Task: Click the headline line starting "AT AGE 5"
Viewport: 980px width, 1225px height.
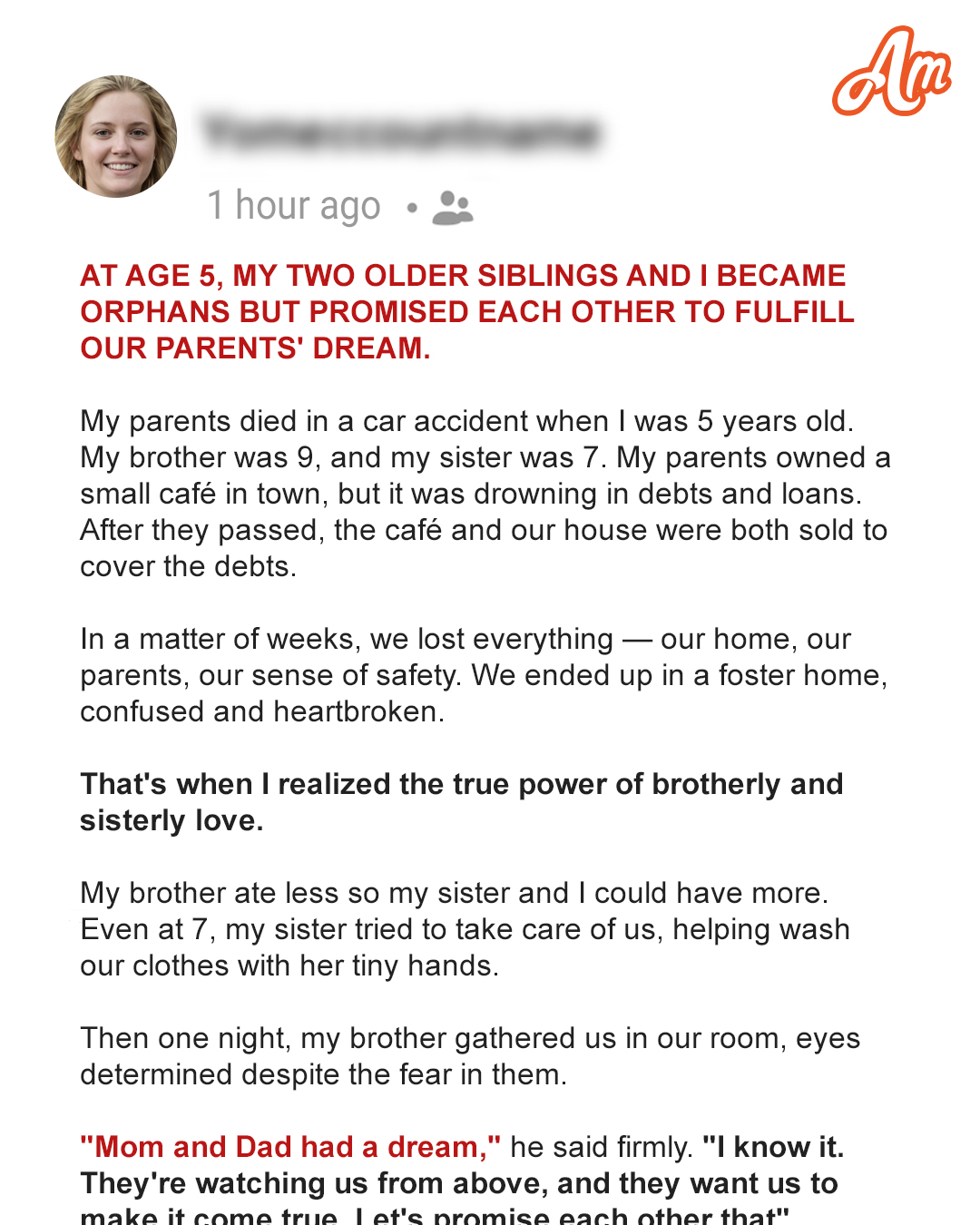Action: point(463,276)
